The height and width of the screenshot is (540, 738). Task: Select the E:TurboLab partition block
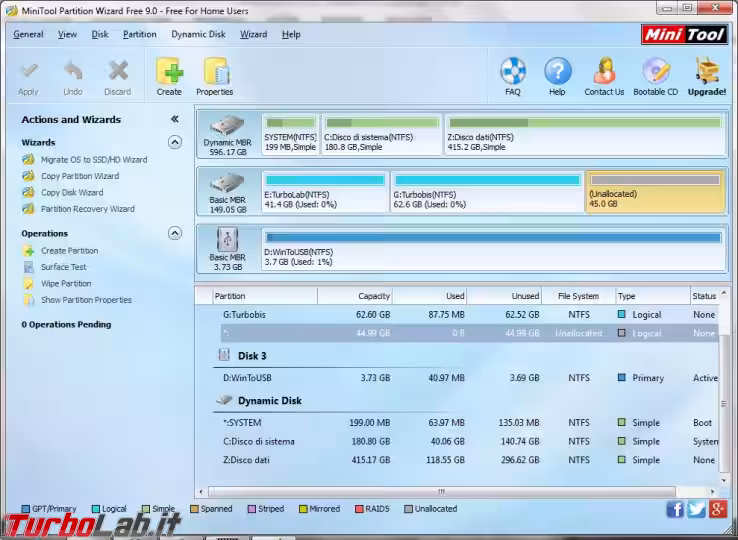[x=325, y=192]
